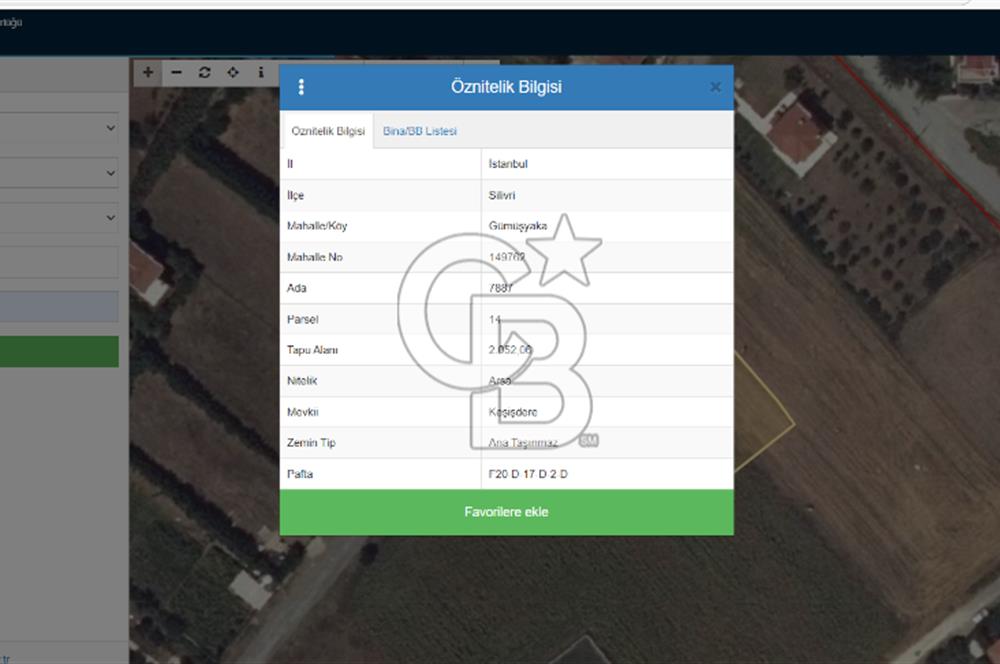Click the text input below the dropdowns
The height and width of the screenshot is (664, 1000).
pyautogui.click(x=58, y=263)
